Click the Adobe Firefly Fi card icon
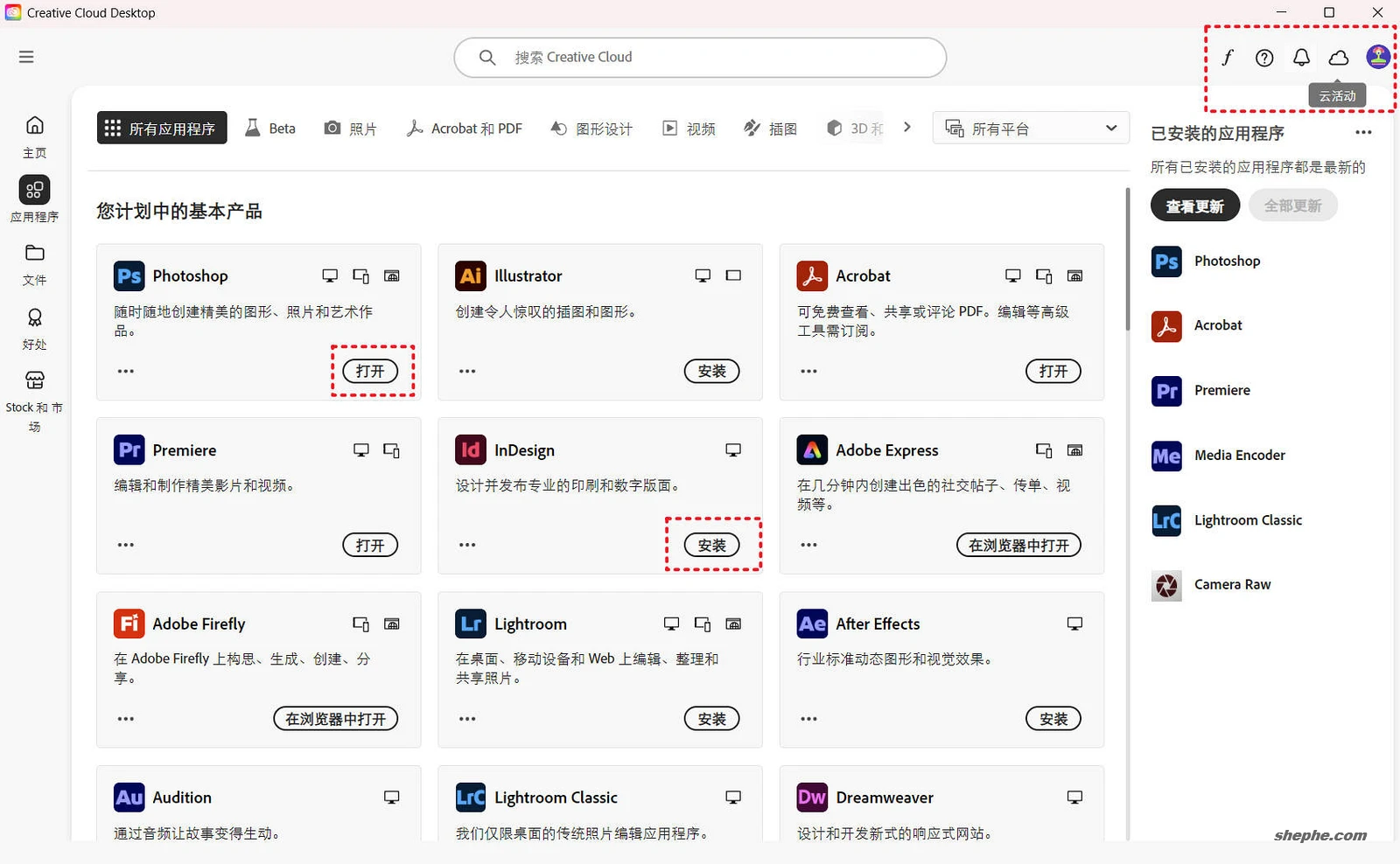The height and width of the screenshot is (864, 1400). [x=129, y=624]
